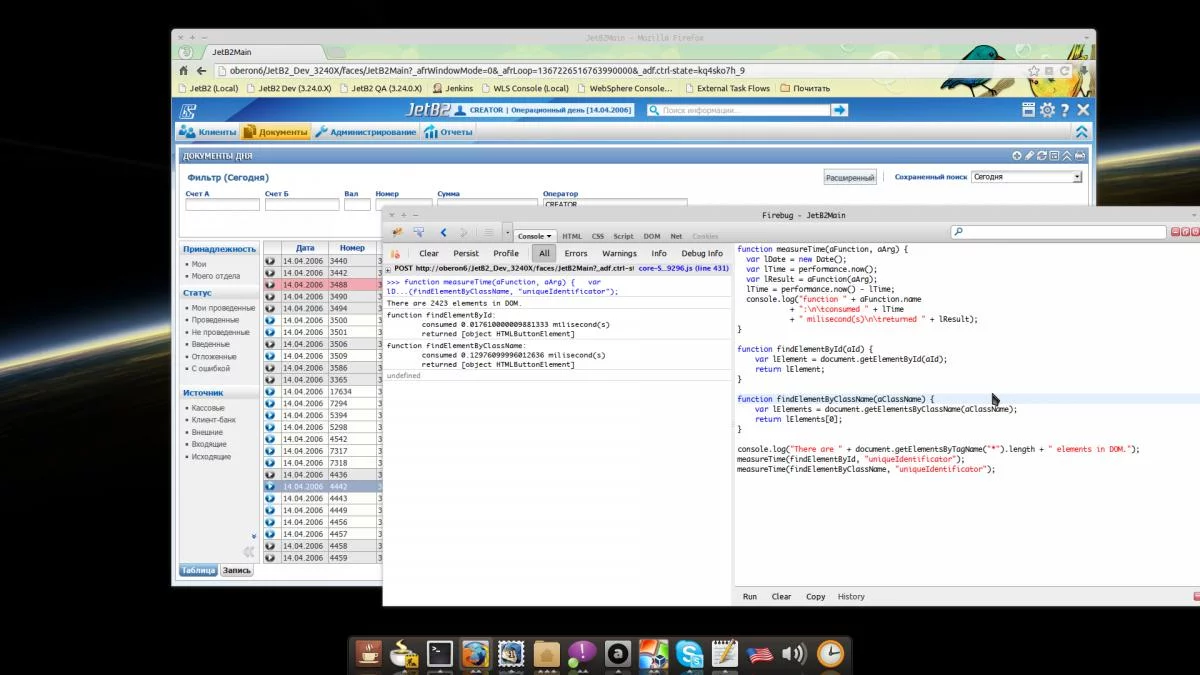Refresh the Документы дня panel
The width and height of the screenshot is (1200, 675).
1042,156
